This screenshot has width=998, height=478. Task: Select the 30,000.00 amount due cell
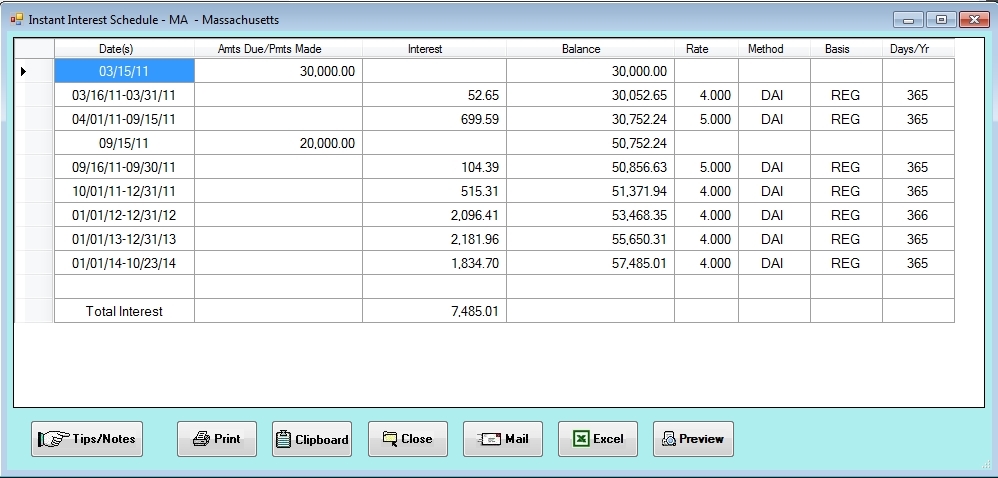point(278,71)
